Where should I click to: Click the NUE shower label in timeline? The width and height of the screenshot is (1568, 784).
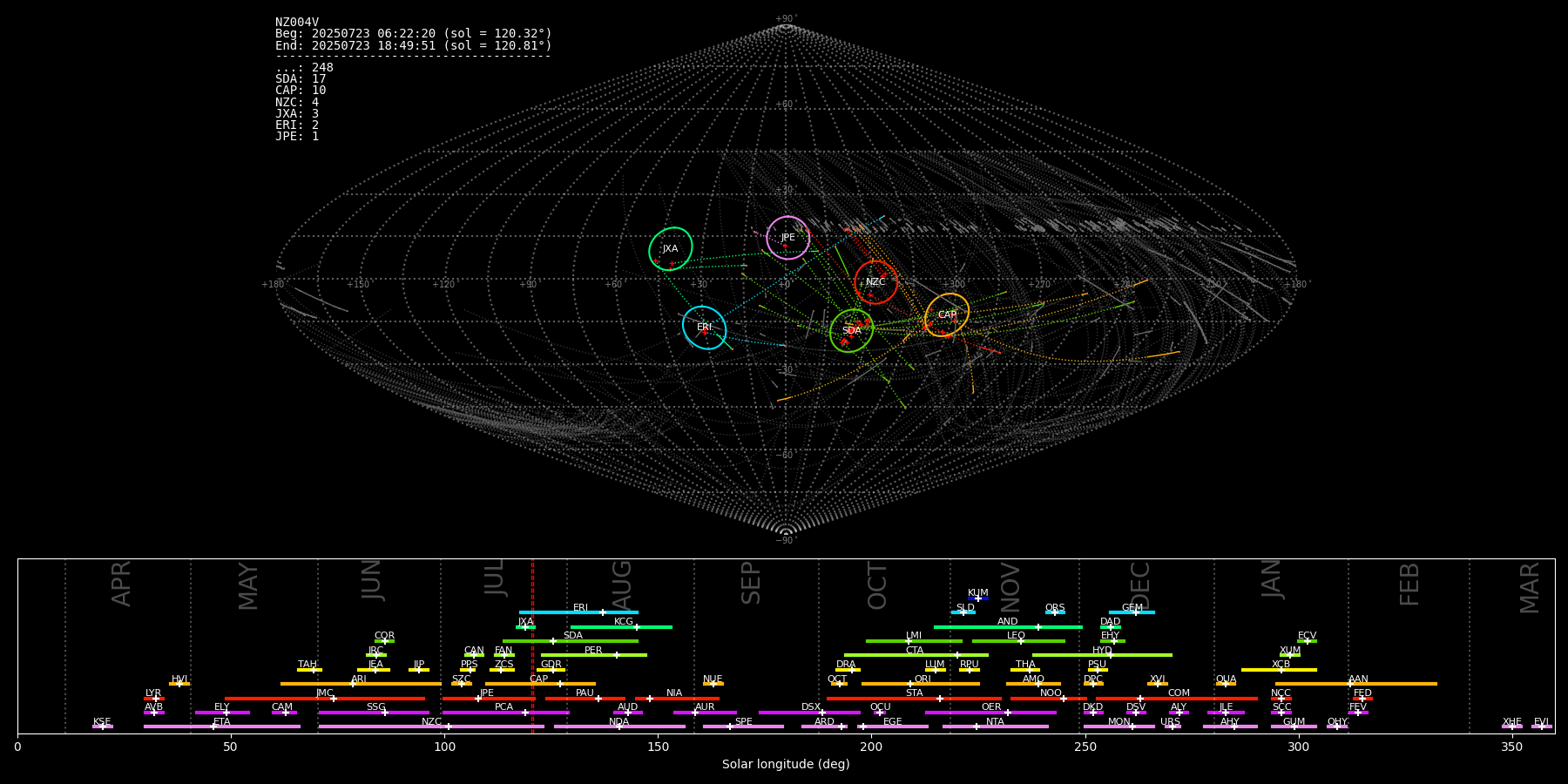[x=713, y=679]
